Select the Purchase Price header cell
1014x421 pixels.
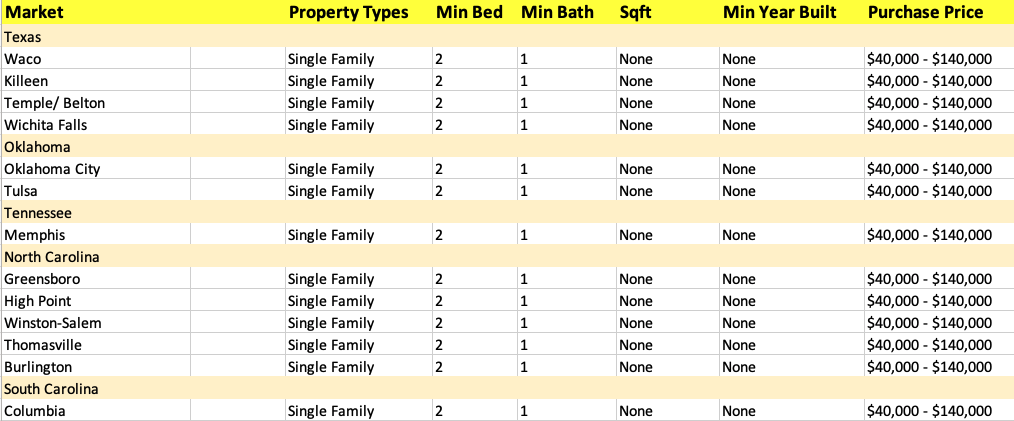pyautogui.click(x=939, y=12)
